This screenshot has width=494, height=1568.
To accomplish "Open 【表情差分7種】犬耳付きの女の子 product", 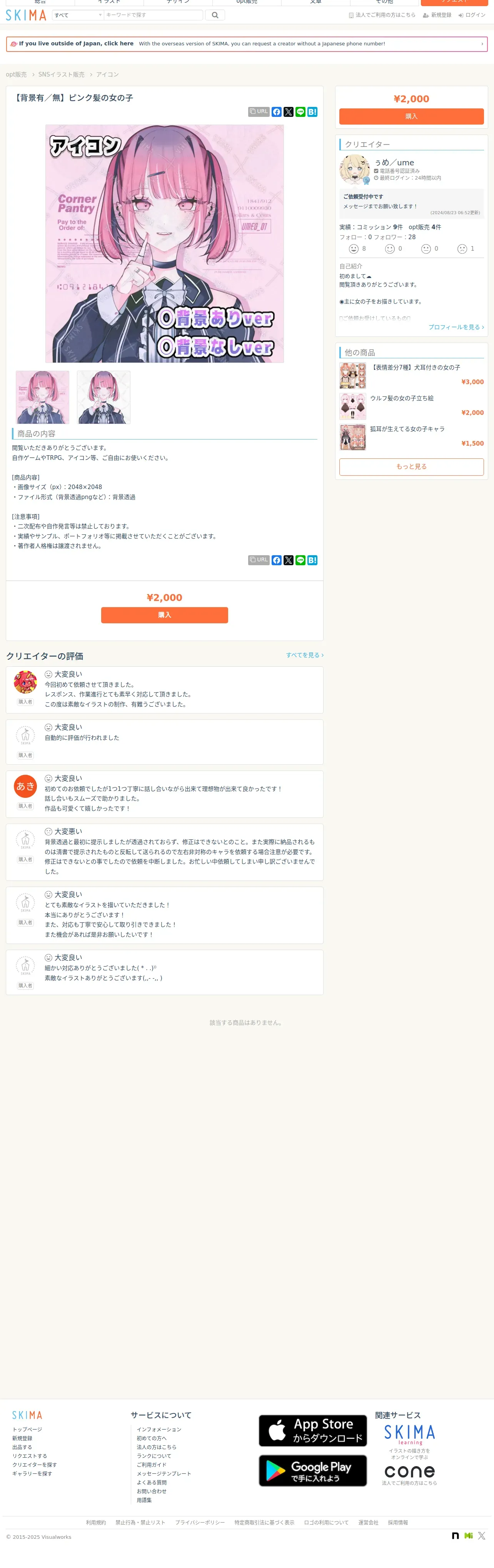I will point(416,368).
